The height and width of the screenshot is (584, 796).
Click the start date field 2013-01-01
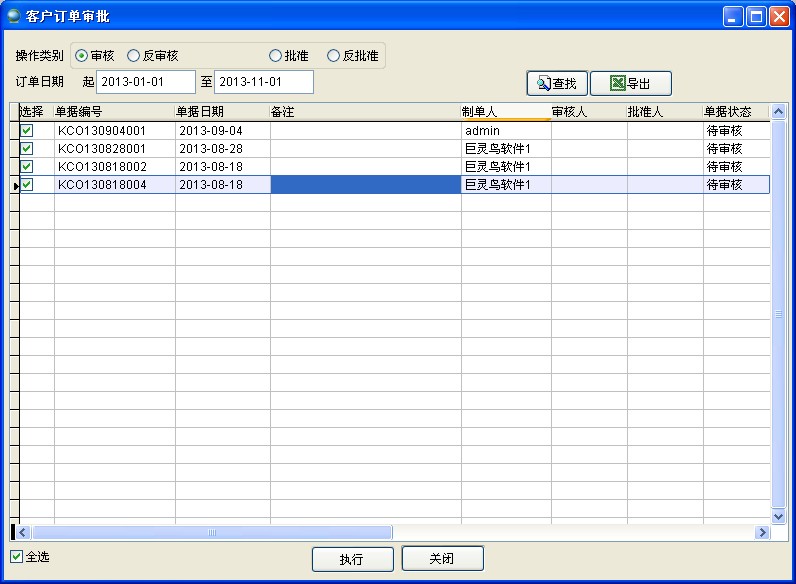[145, 82]
